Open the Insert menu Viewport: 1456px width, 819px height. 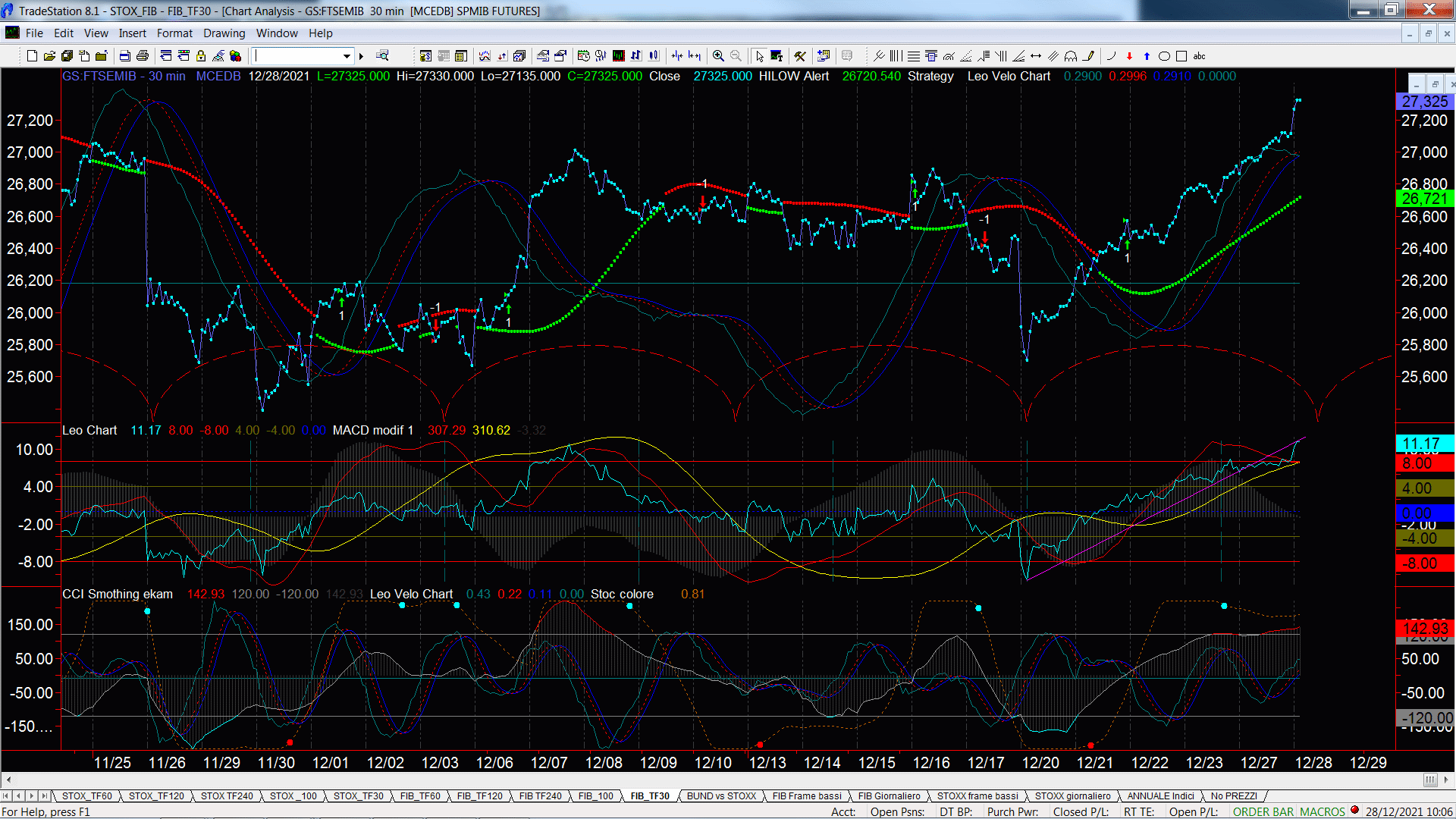coord(132,33)
